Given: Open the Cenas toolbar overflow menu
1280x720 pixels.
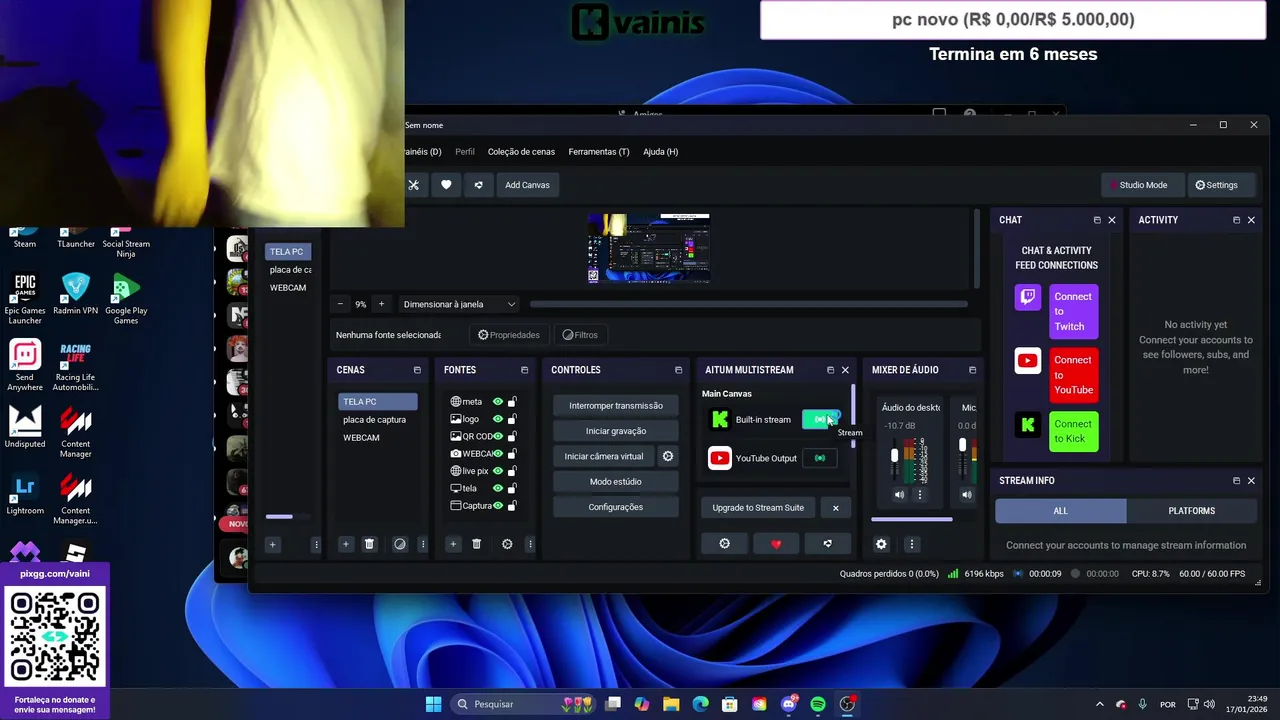Looking at the screenshot, I should pyautogui.click(x=422, y=544).
